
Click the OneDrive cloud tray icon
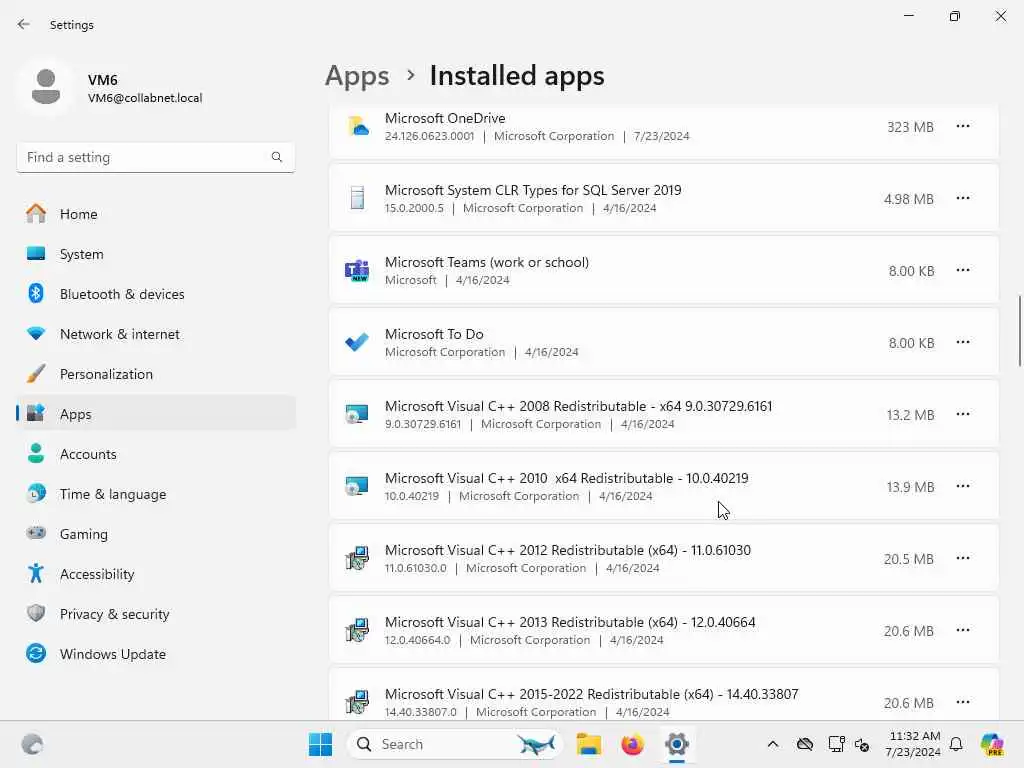click(x=805, y=744)
